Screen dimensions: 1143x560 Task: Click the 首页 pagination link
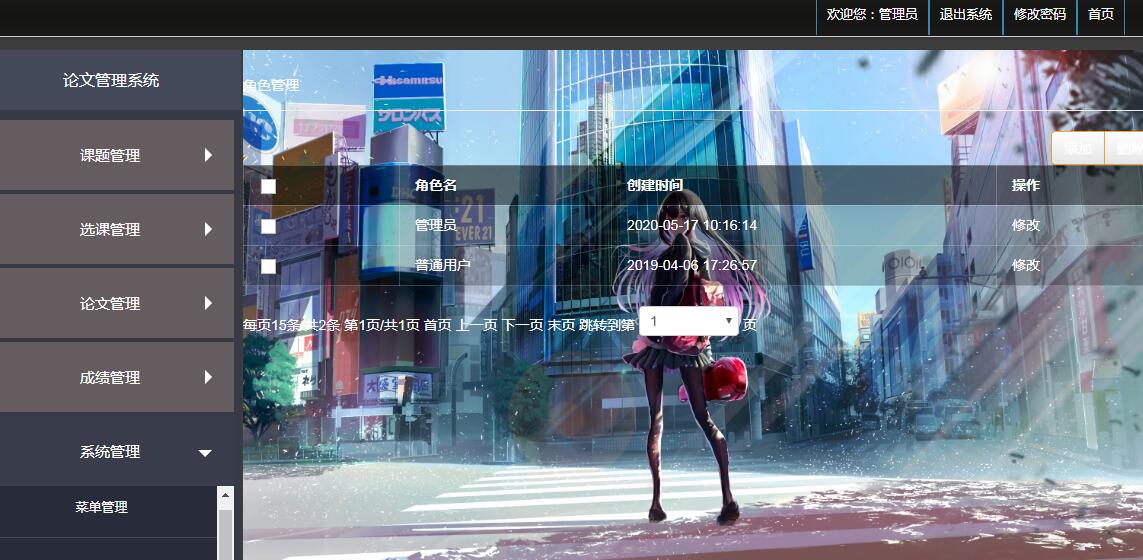tap(437, 325)
